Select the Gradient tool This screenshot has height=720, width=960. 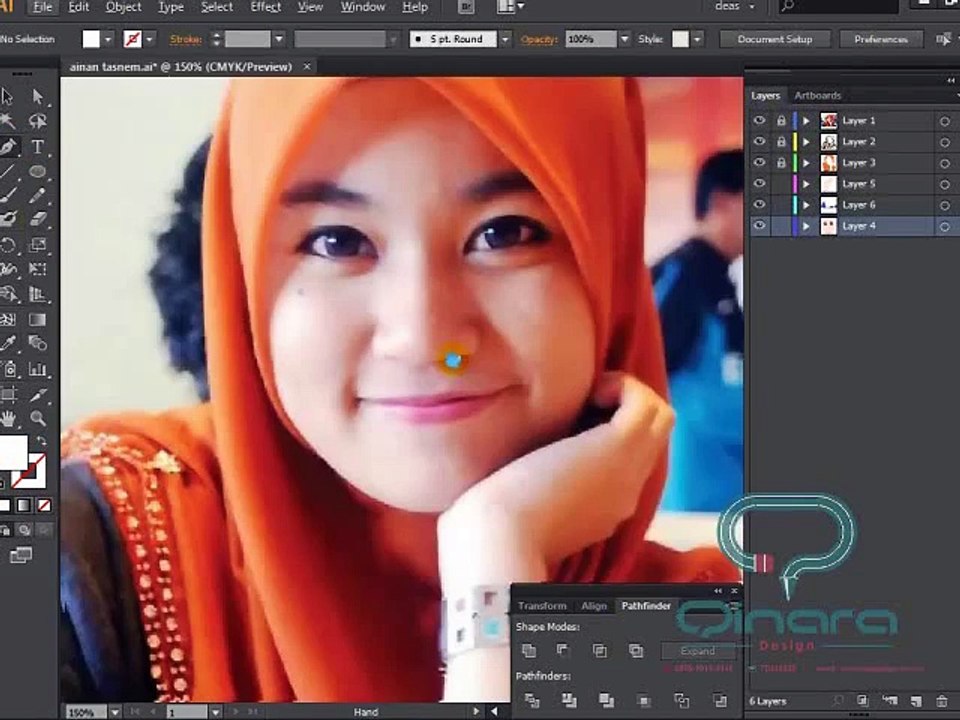pyautogui.click(x=37, y=320)
